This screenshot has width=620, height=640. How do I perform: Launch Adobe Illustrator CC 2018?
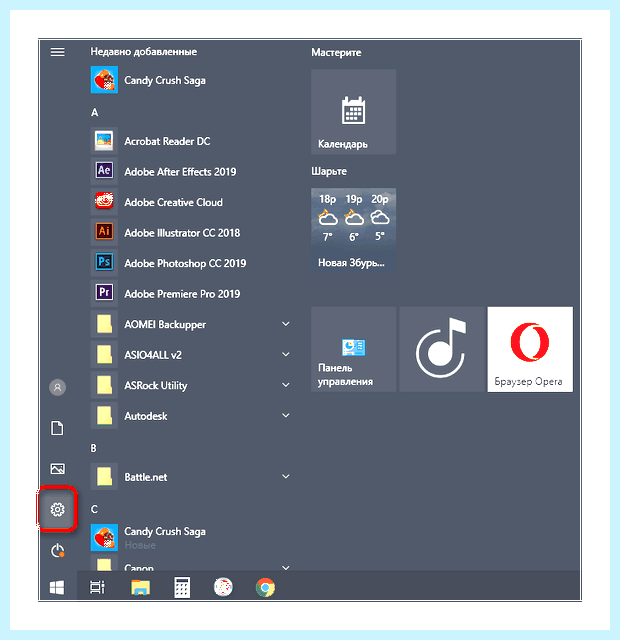(190, 233)
